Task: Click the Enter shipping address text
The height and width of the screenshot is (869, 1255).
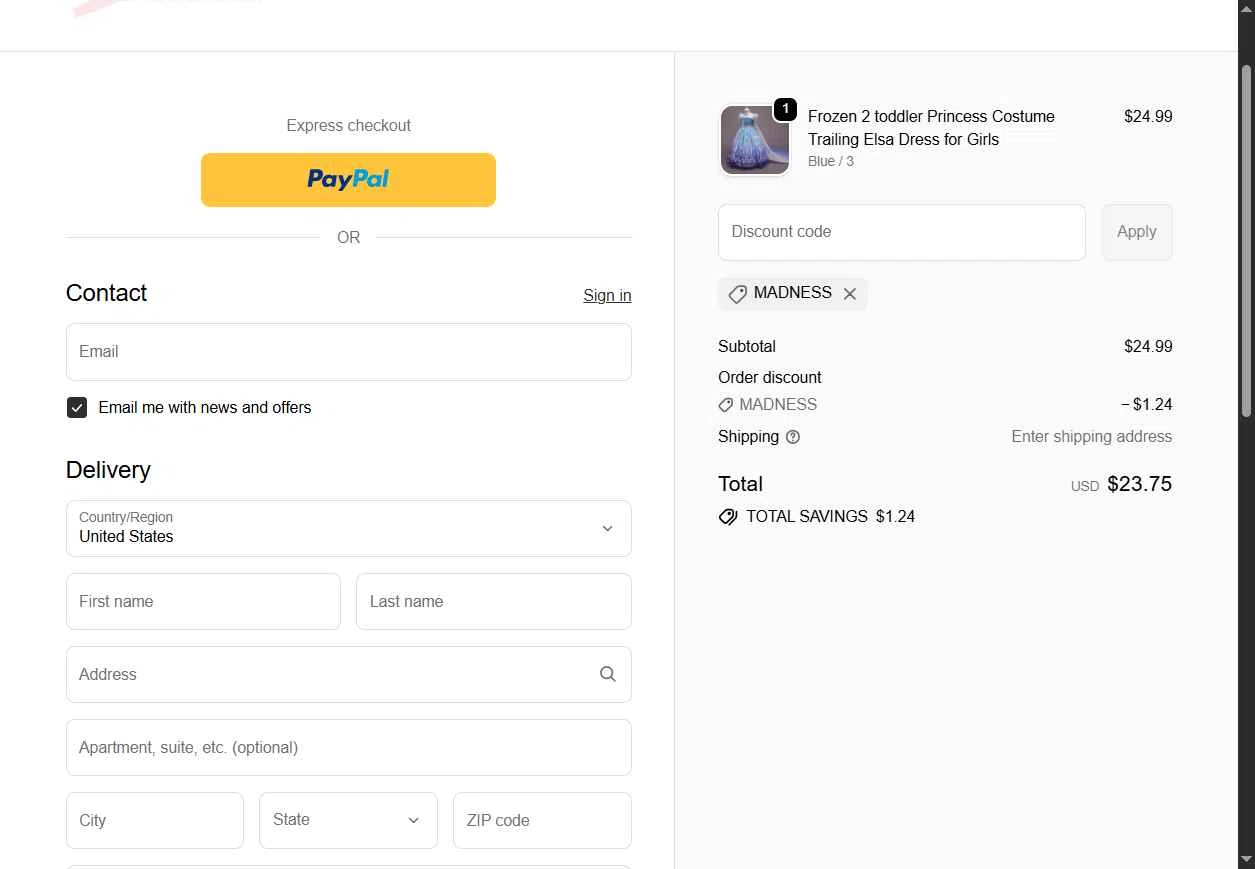Action: tap(1092, 437)
